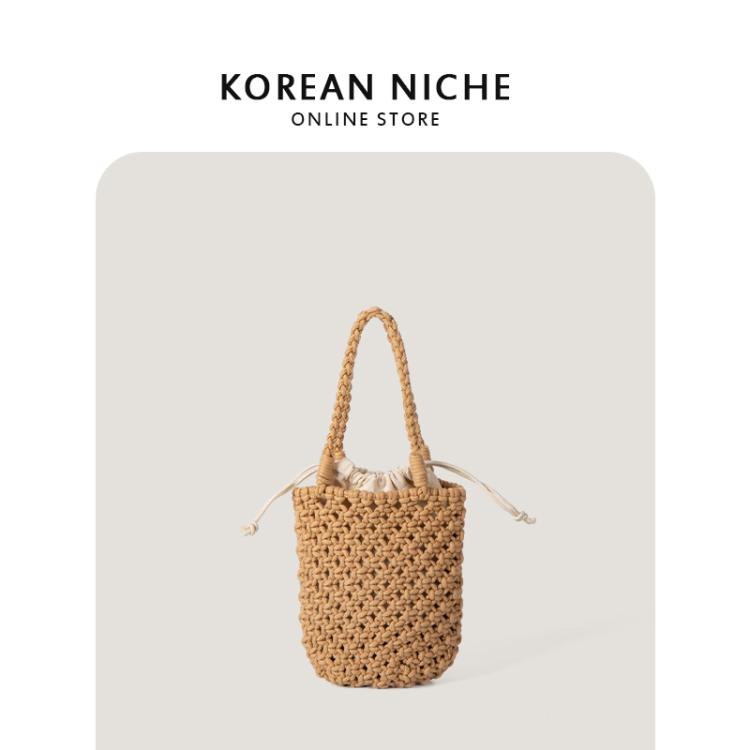
Task: Click the woven rim of the bag
Action: coord(379,494)
